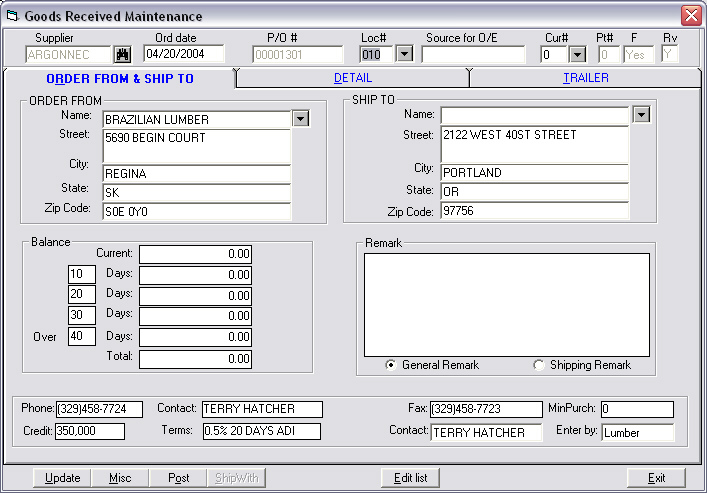The height and width of the screenshot is (493, 707).
Task: Click the P/O # field
Action: [298, 55]
